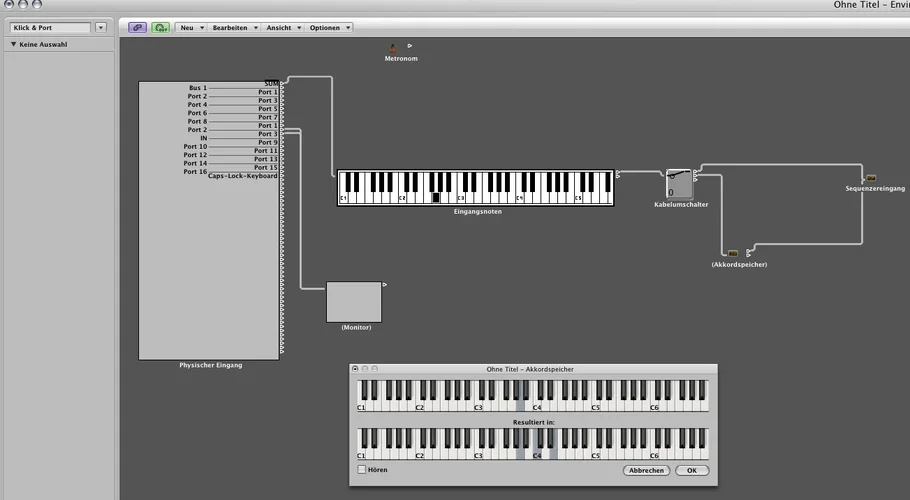The image size is (910, 500).
Task: Click the C5 key on the Resultiert in keyboard
Action: (595, 454)
